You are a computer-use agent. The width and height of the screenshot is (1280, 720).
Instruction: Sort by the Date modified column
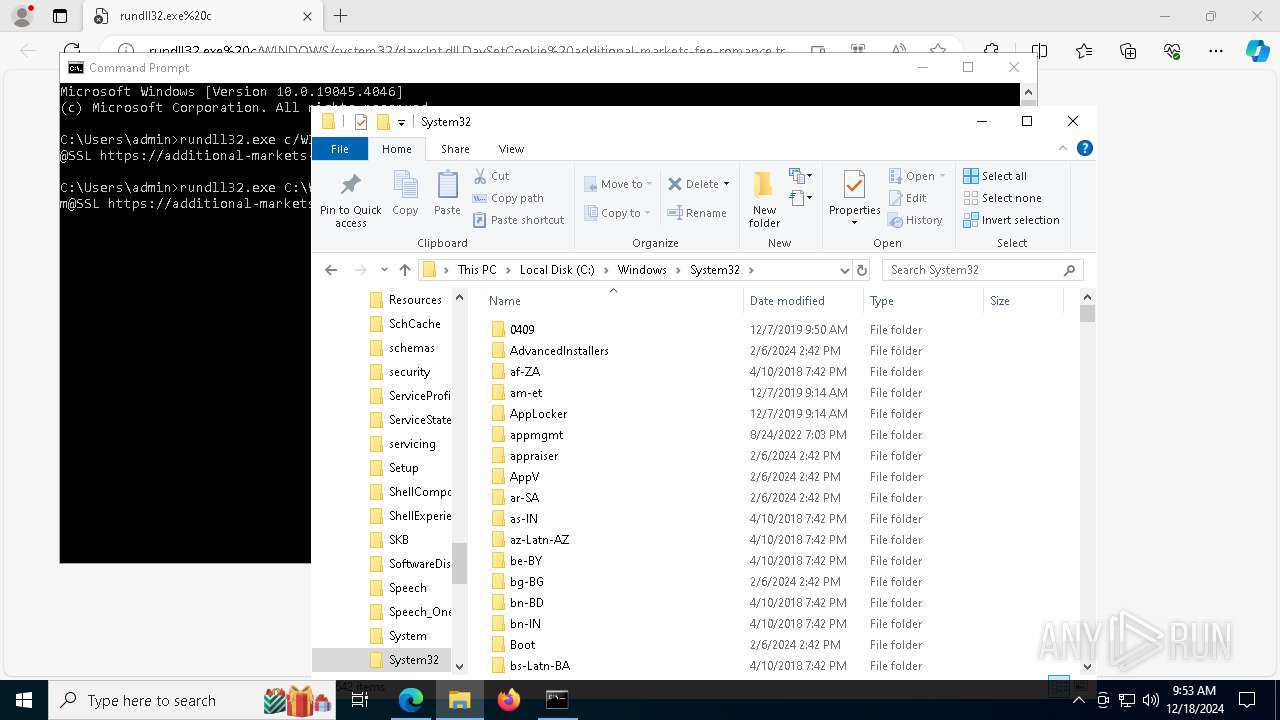tap(803, 301)
